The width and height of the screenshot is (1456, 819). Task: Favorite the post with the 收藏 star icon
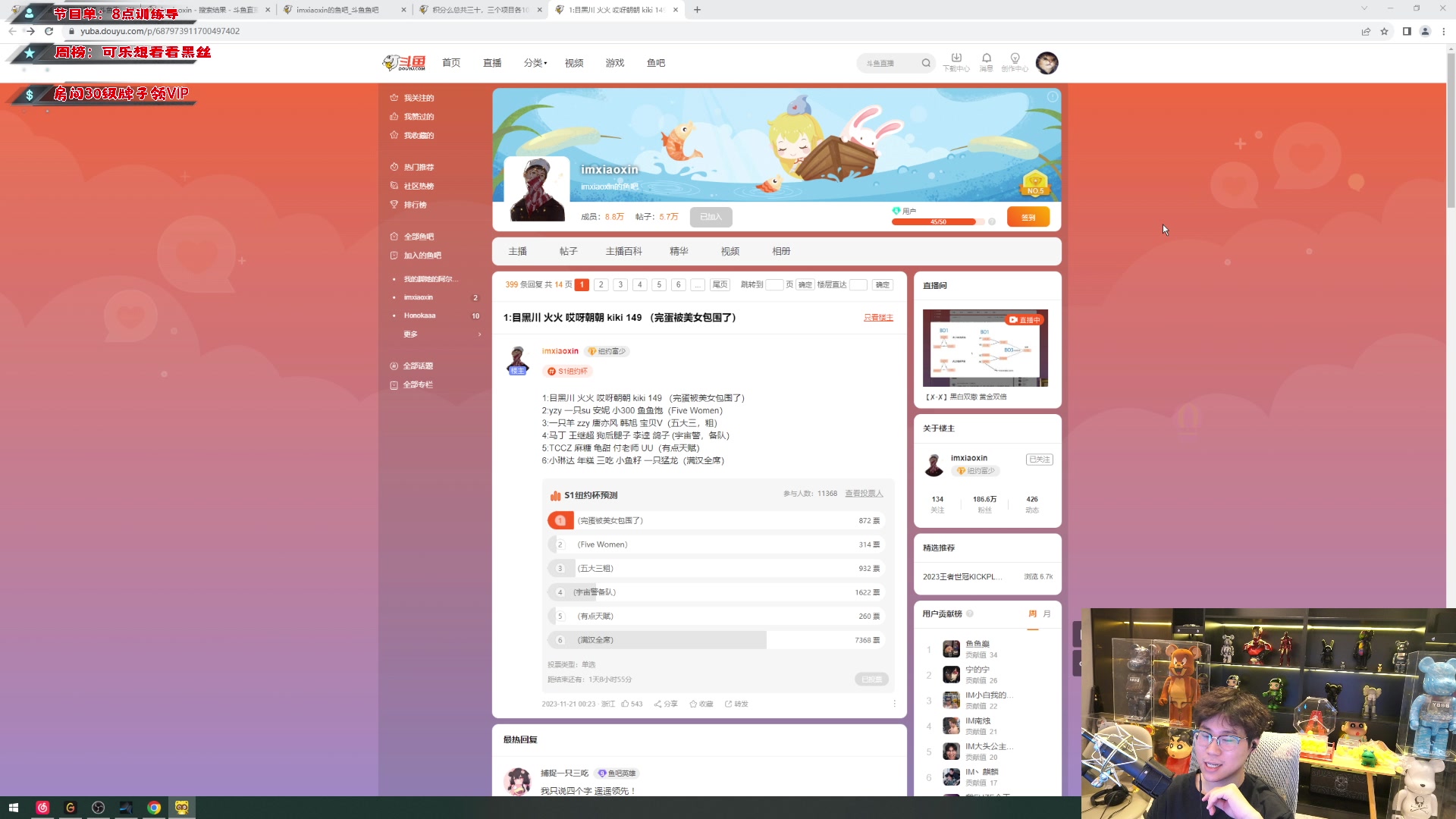click(x=701, y=704)
